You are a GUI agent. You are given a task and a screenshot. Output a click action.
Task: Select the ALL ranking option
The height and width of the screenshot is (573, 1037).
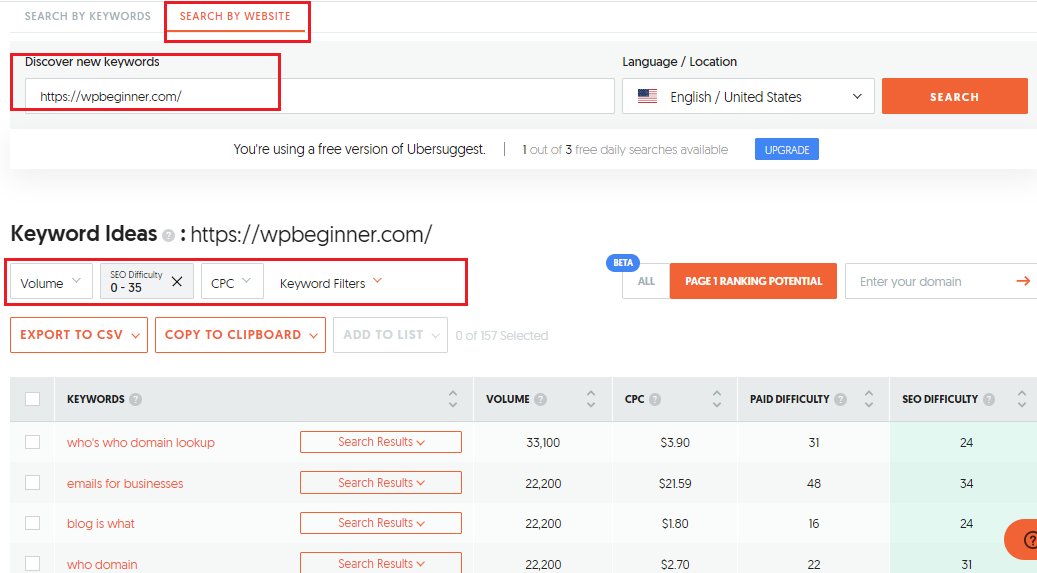[x=645, y=281]
